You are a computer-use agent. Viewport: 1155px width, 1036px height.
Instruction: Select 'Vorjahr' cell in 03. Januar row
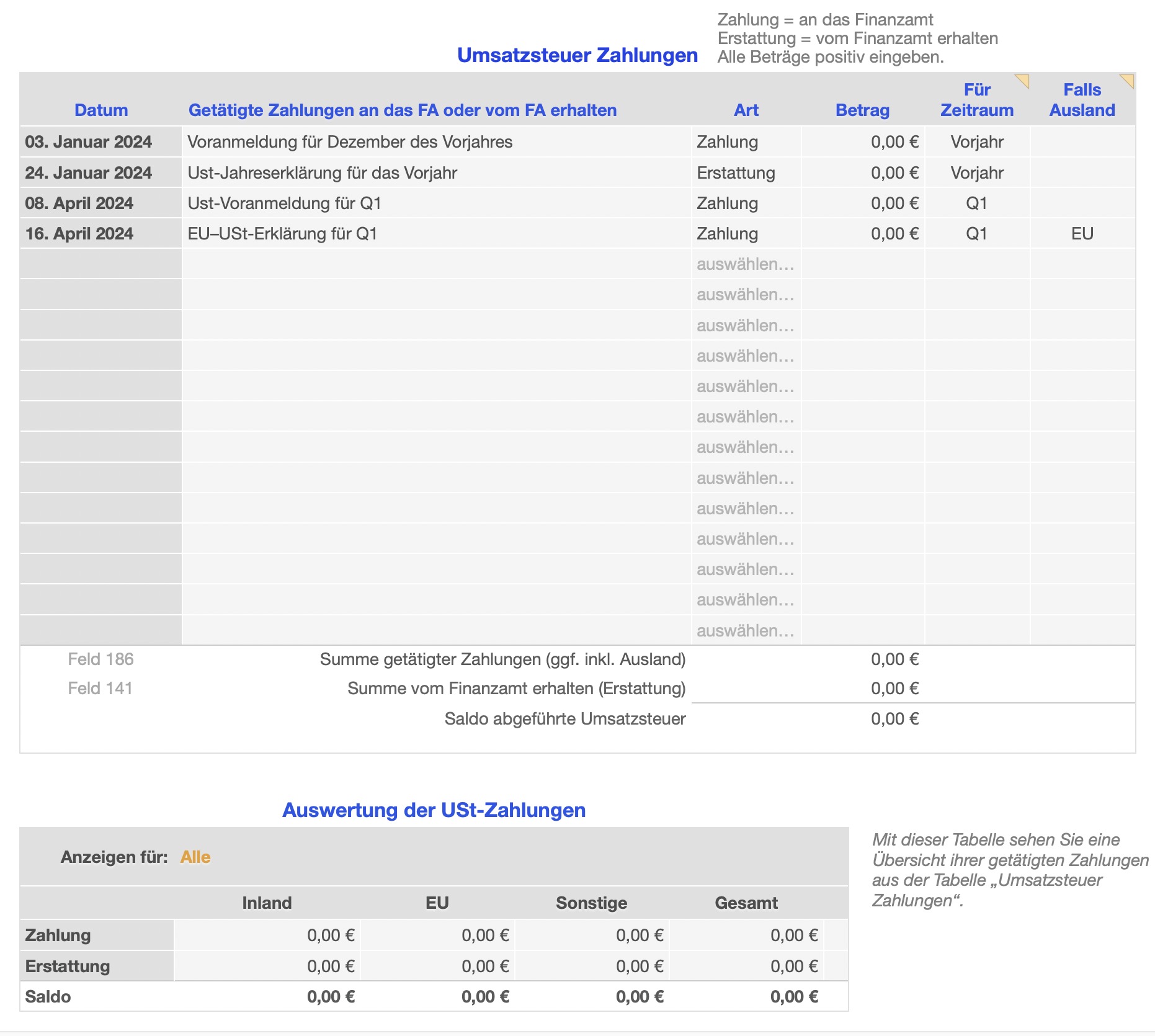pos(976,142)
